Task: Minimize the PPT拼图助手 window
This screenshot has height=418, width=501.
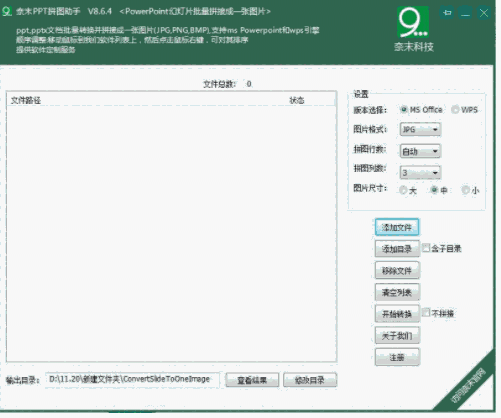Action: click(x=465, y=13)
